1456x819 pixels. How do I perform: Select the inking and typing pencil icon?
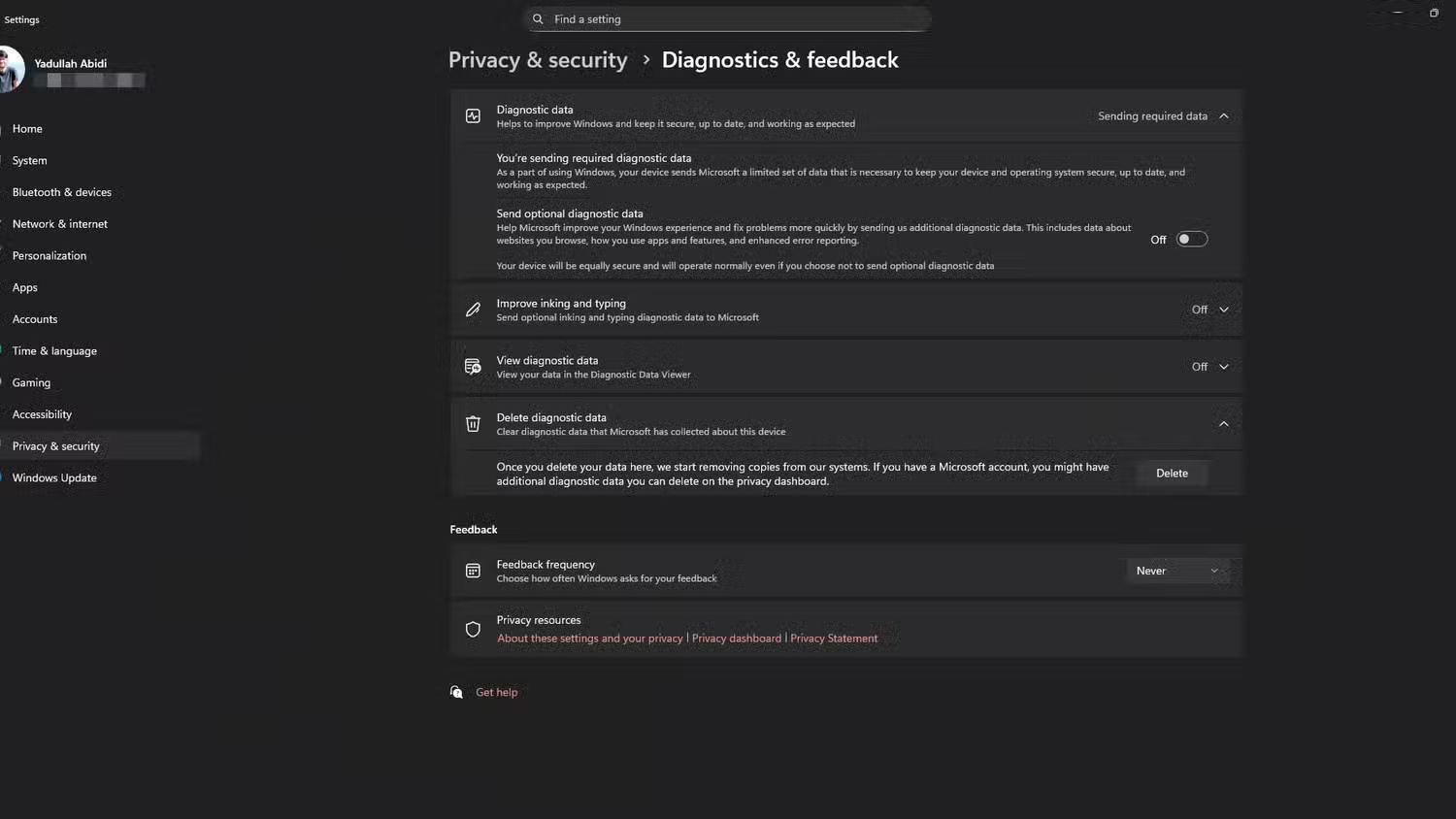point(473,309)
